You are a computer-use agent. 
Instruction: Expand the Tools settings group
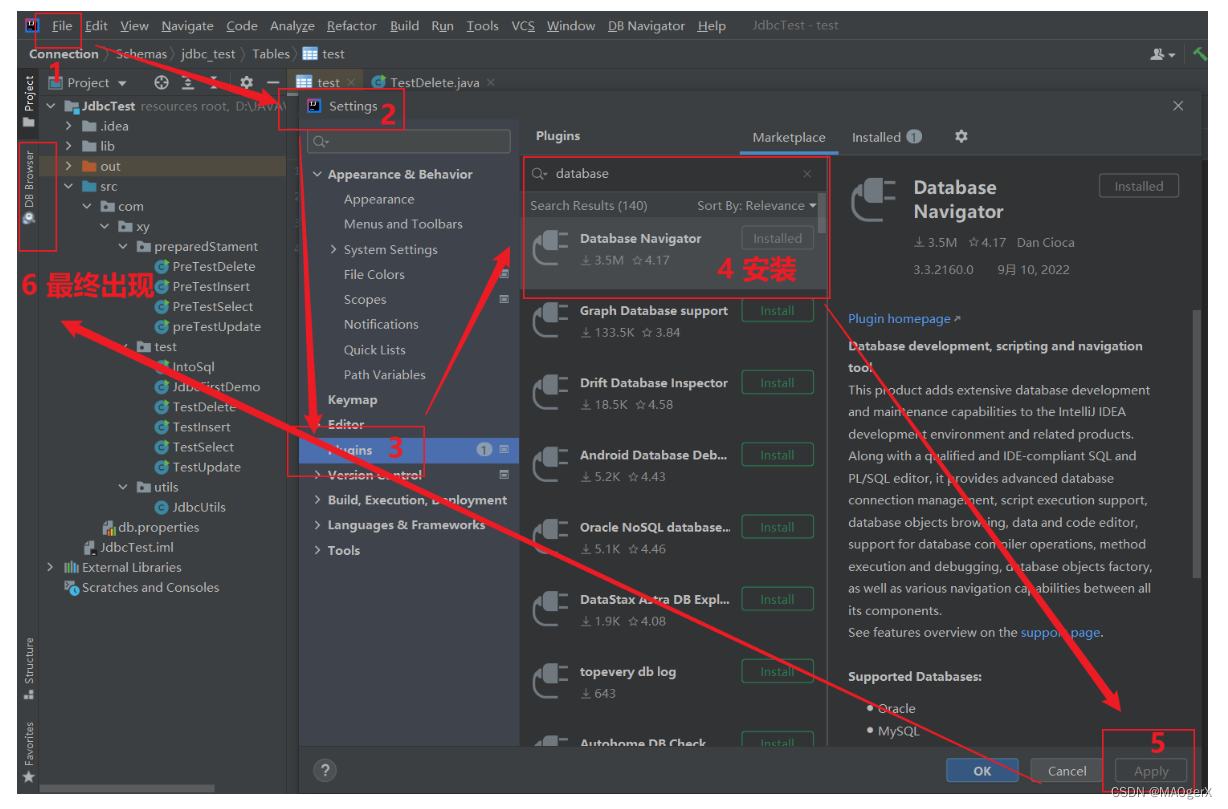(318, 550)
